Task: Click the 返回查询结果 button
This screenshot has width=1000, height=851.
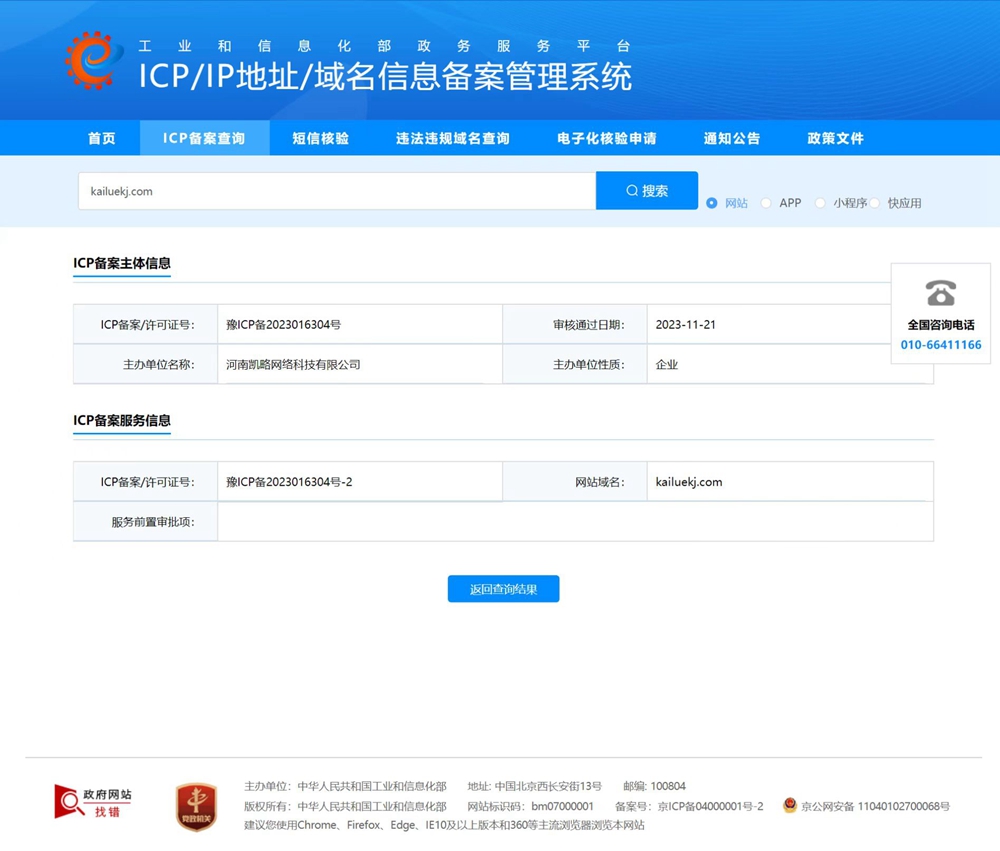Action: coord(503,589)
